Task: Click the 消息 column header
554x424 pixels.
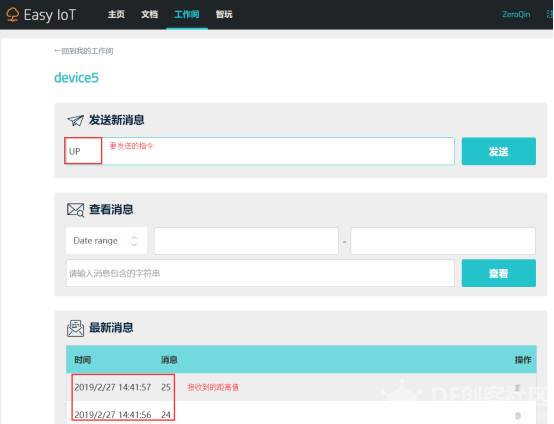Action: click(169, 360)
